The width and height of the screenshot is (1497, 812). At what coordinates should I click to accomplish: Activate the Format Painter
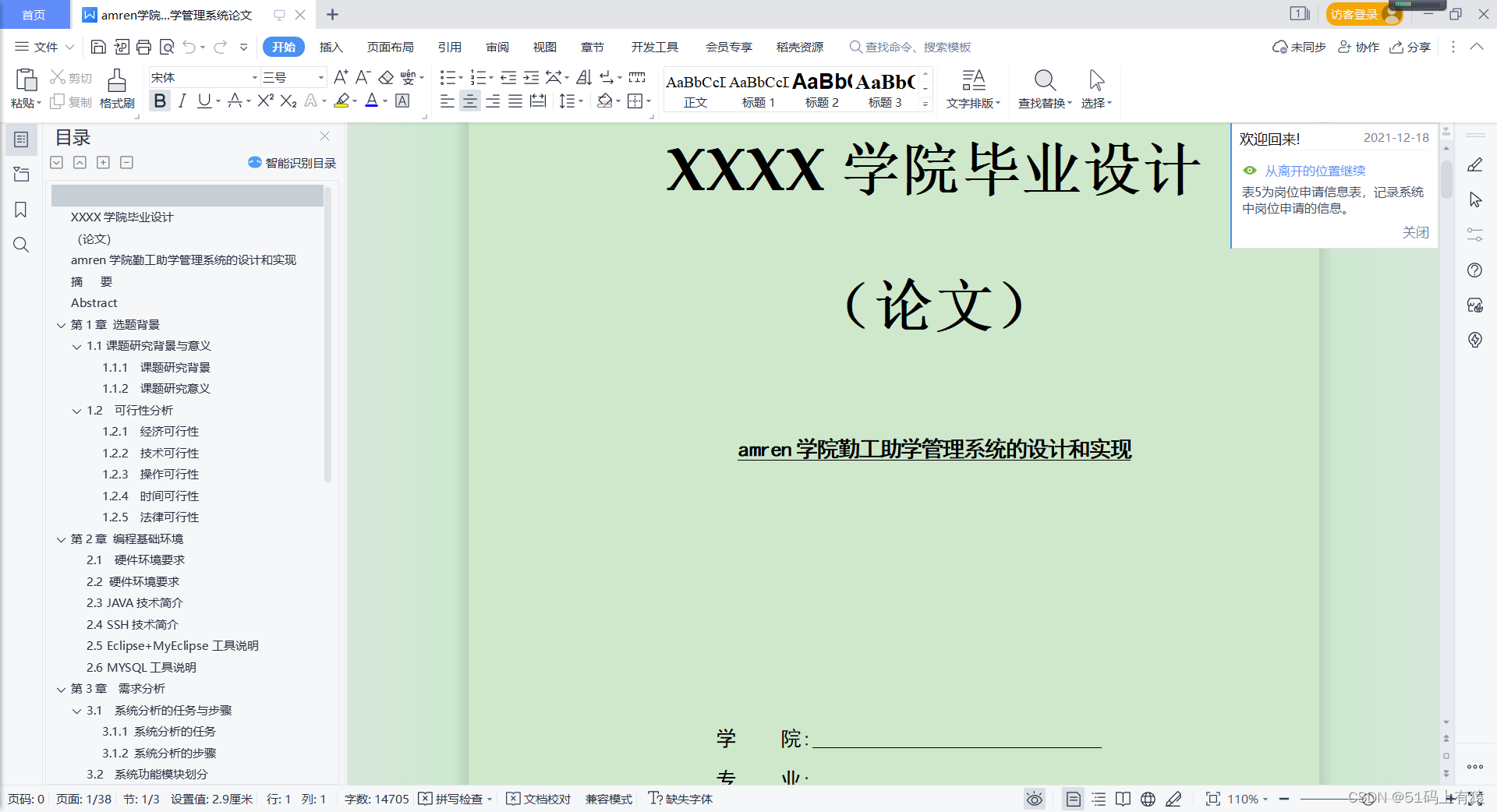click(115, 86)
